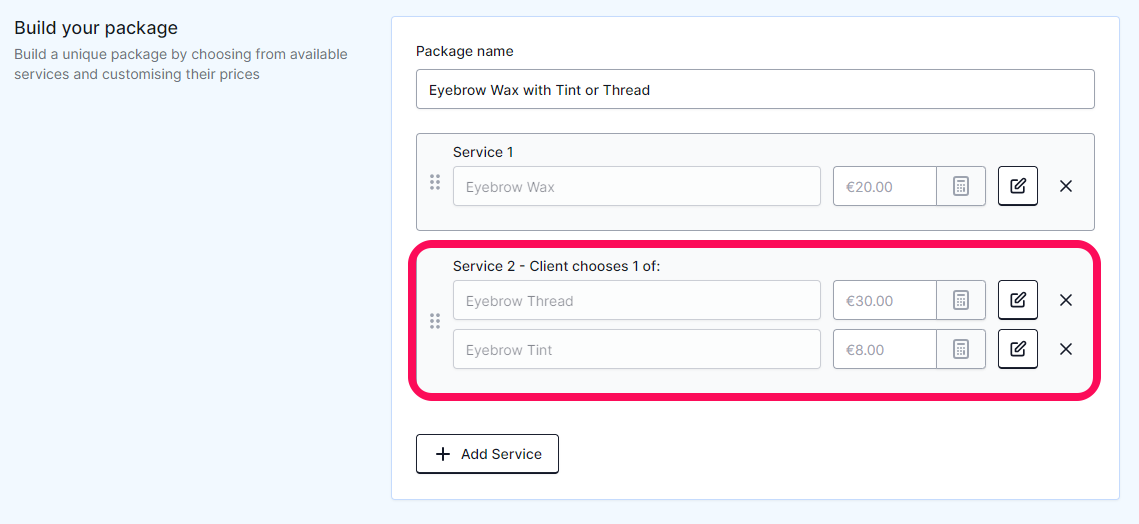Click the €20.00 price field
Image resolution: width=1139 pixels, height=524 pixels.
click(885, 186)
